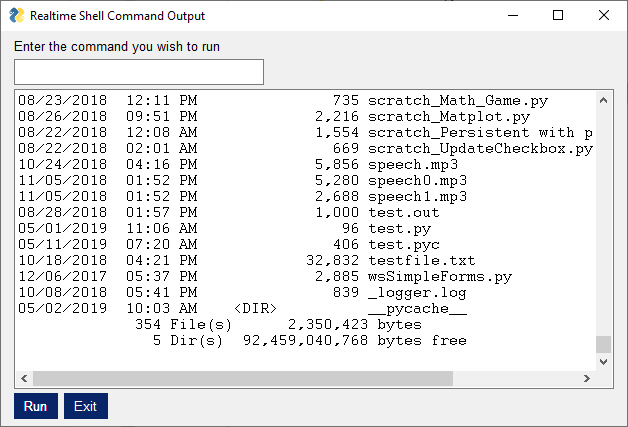Maximize the Realtime Shell Command Output window
Viewport: 628px width, 427px height.
(558, 16)
